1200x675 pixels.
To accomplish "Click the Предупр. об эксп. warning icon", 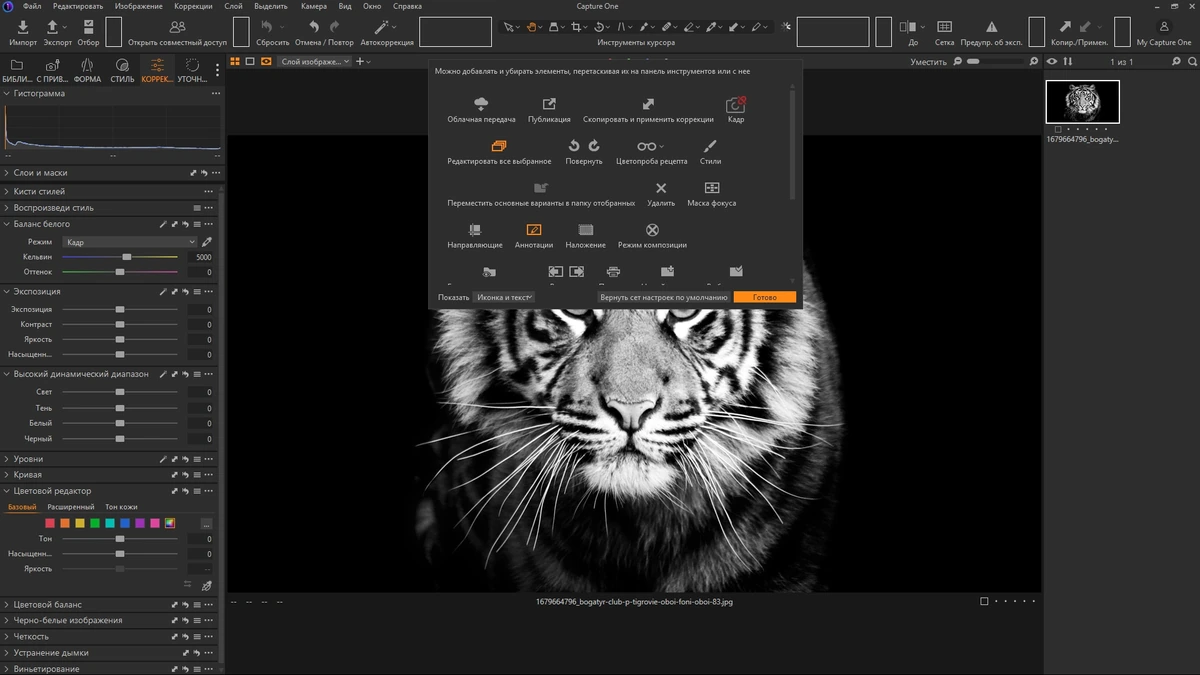I will [x=991, y=27].
